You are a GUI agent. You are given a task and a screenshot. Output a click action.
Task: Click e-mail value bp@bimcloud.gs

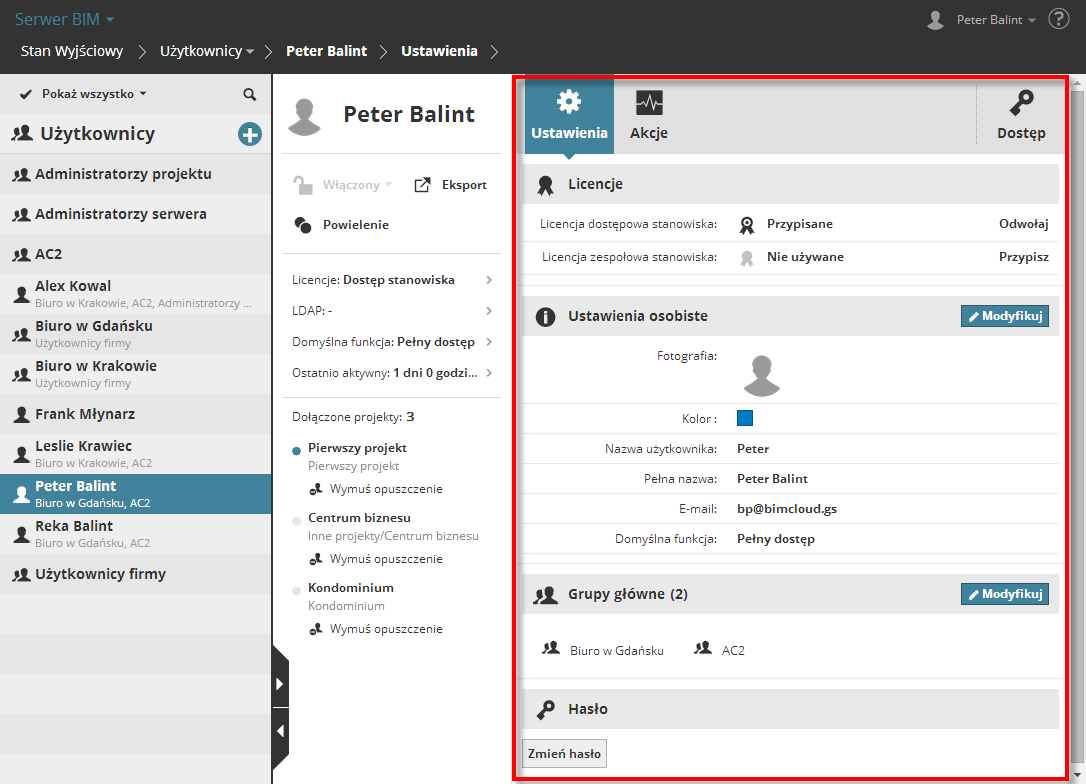pyautogui.click(x=787, y=509)
